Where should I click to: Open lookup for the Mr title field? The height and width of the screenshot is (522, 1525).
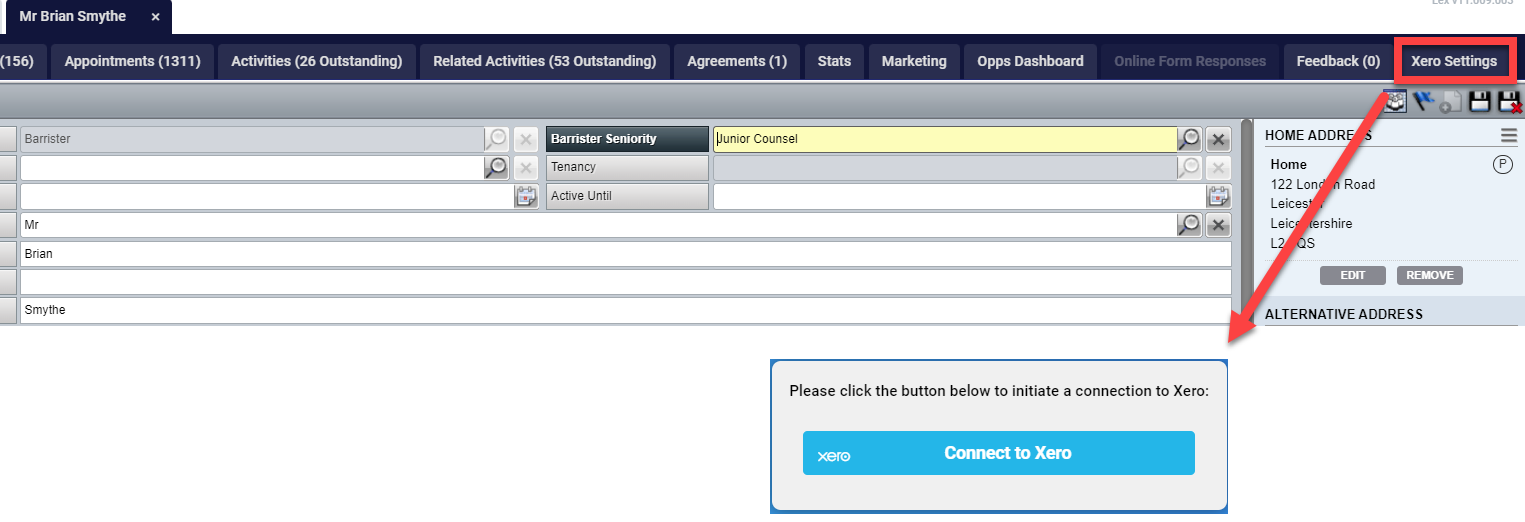pyautogui.click(x=1189, y=225)
